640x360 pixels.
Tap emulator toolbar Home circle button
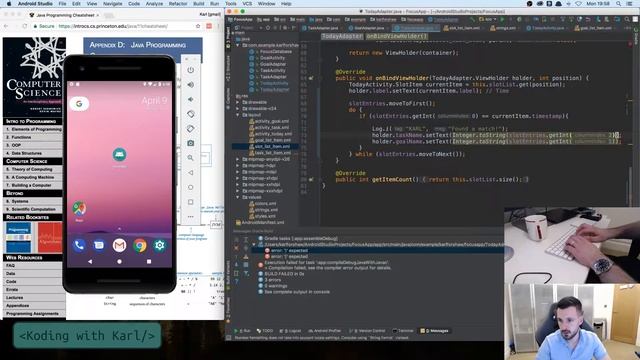[x=191, y=187]
